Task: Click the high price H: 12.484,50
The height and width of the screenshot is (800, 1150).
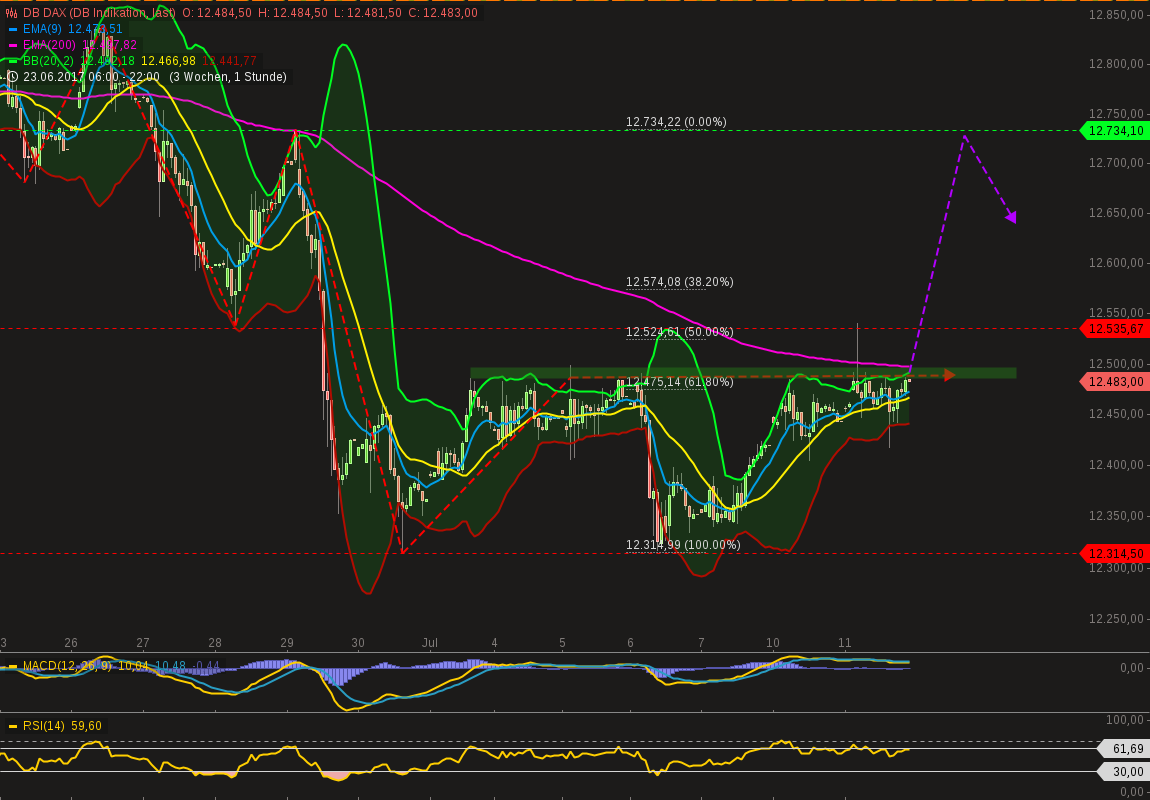Action: (x=293, y=12)
